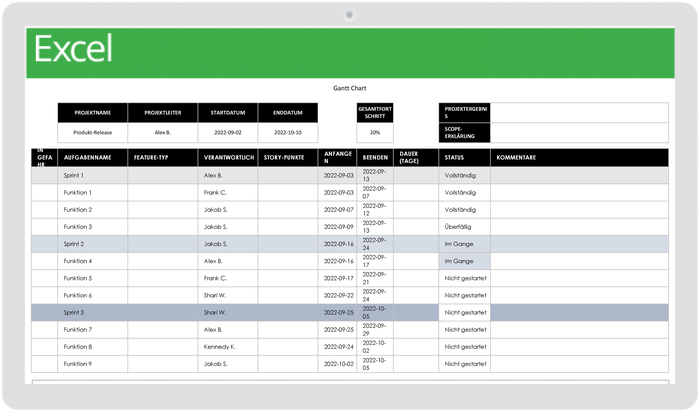This screenshot has width=700, height=412.
Task: Click the 2022-10-02 start date of Funktion 9
Action: (x=338, y=364)
